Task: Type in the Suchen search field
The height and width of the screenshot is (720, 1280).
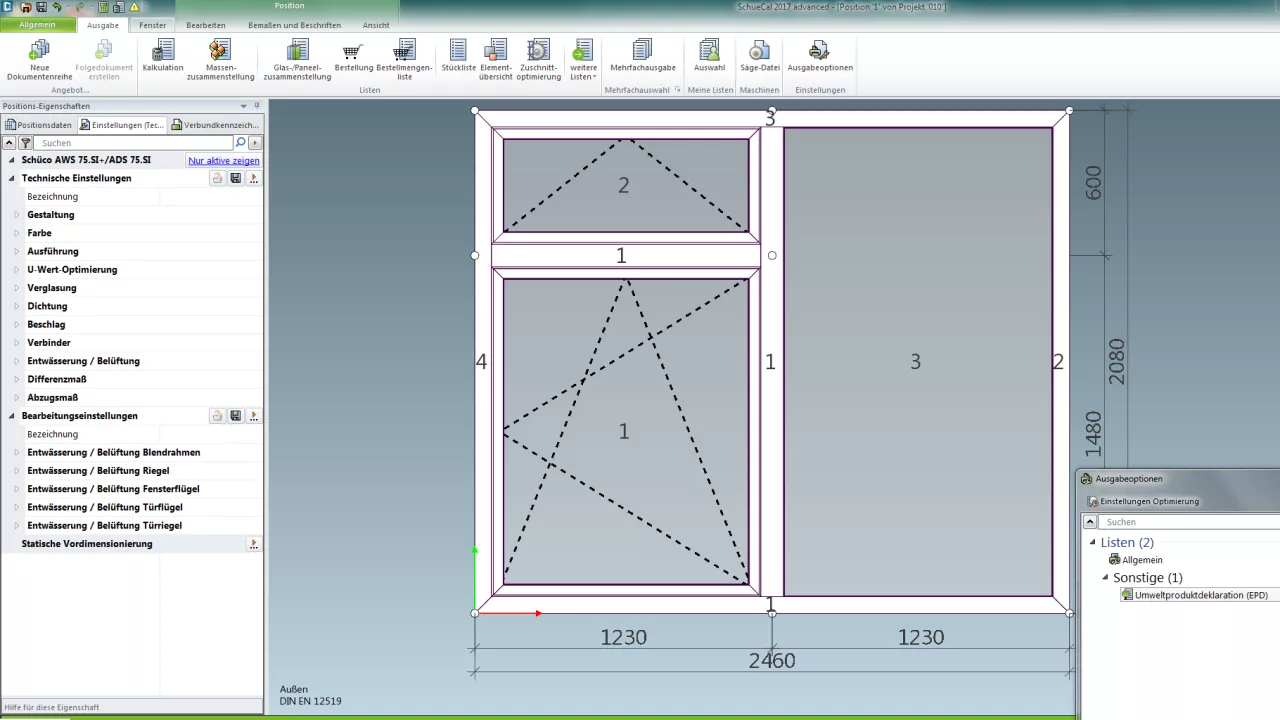Action: [x=130, y=142]
